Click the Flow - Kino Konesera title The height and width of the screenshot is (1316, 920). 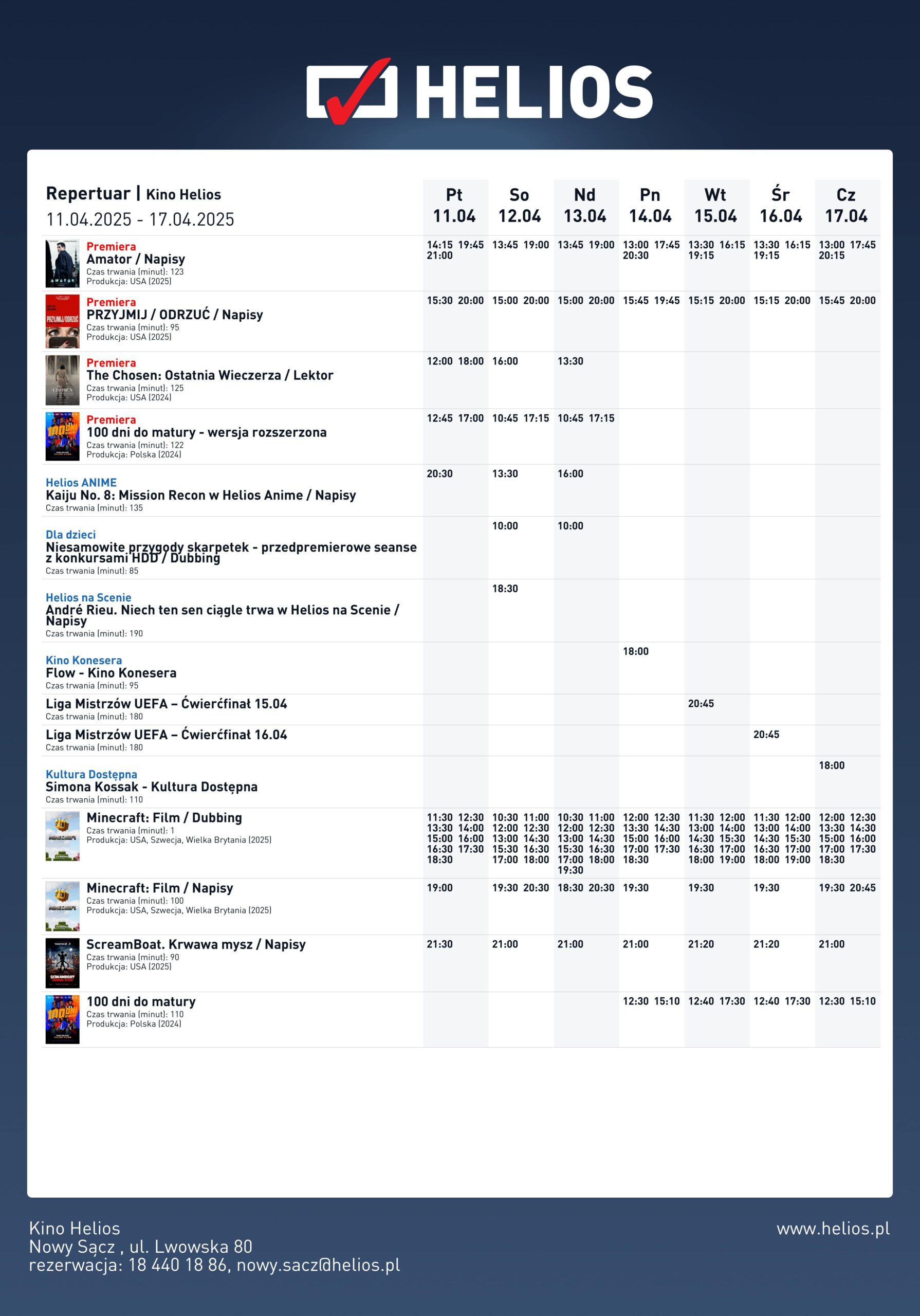click(x=111, y=673)
